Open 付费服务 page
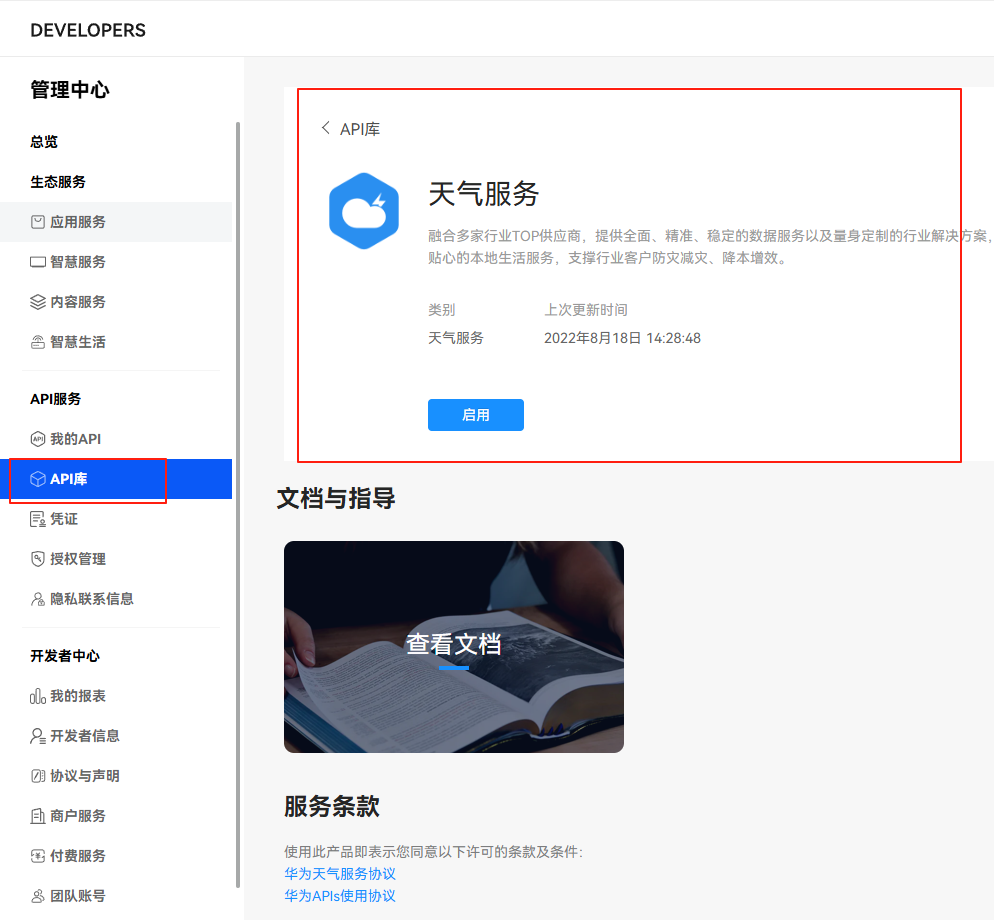Viewport: 994px width, 920px height. (116, 856)
